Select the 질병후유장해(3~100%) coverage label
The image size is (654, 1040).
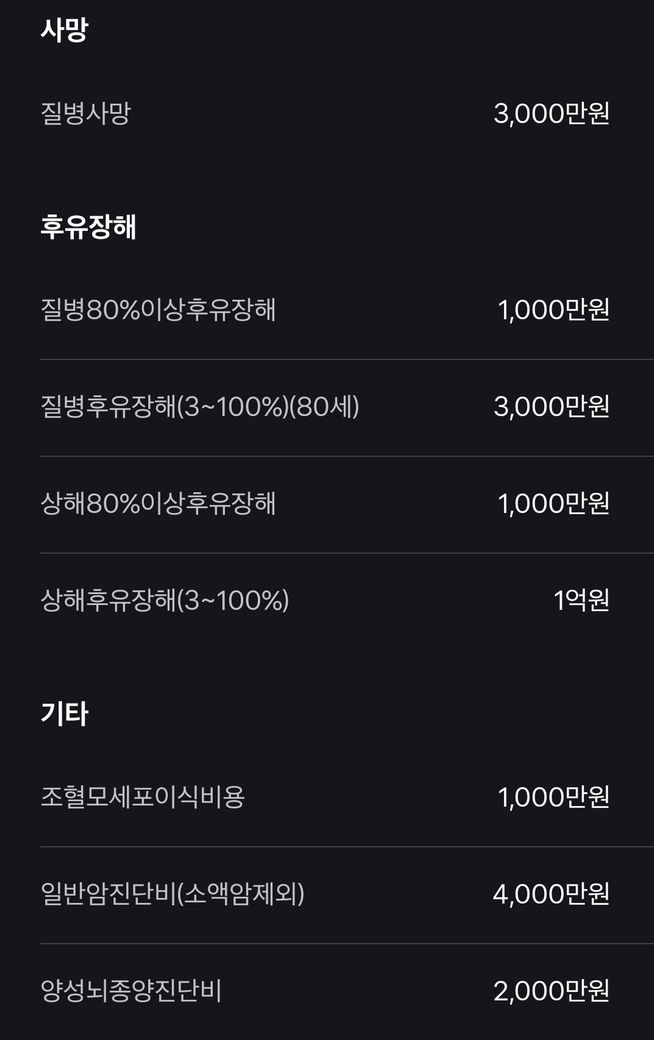(x=164, y=407)
